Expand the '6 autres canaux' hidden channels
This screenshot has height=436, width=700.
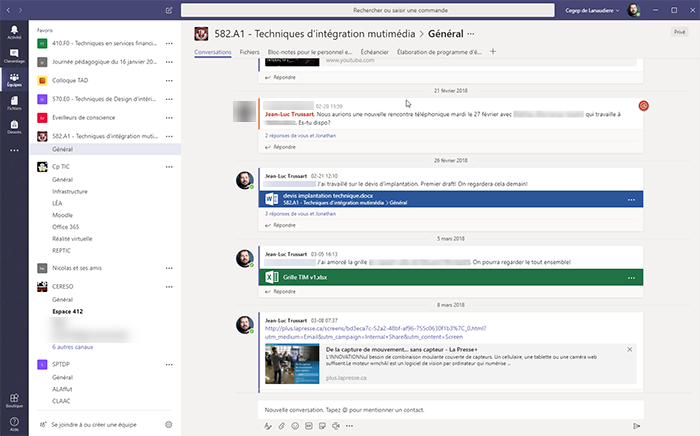pyautogui.click(x=73, y=346)
